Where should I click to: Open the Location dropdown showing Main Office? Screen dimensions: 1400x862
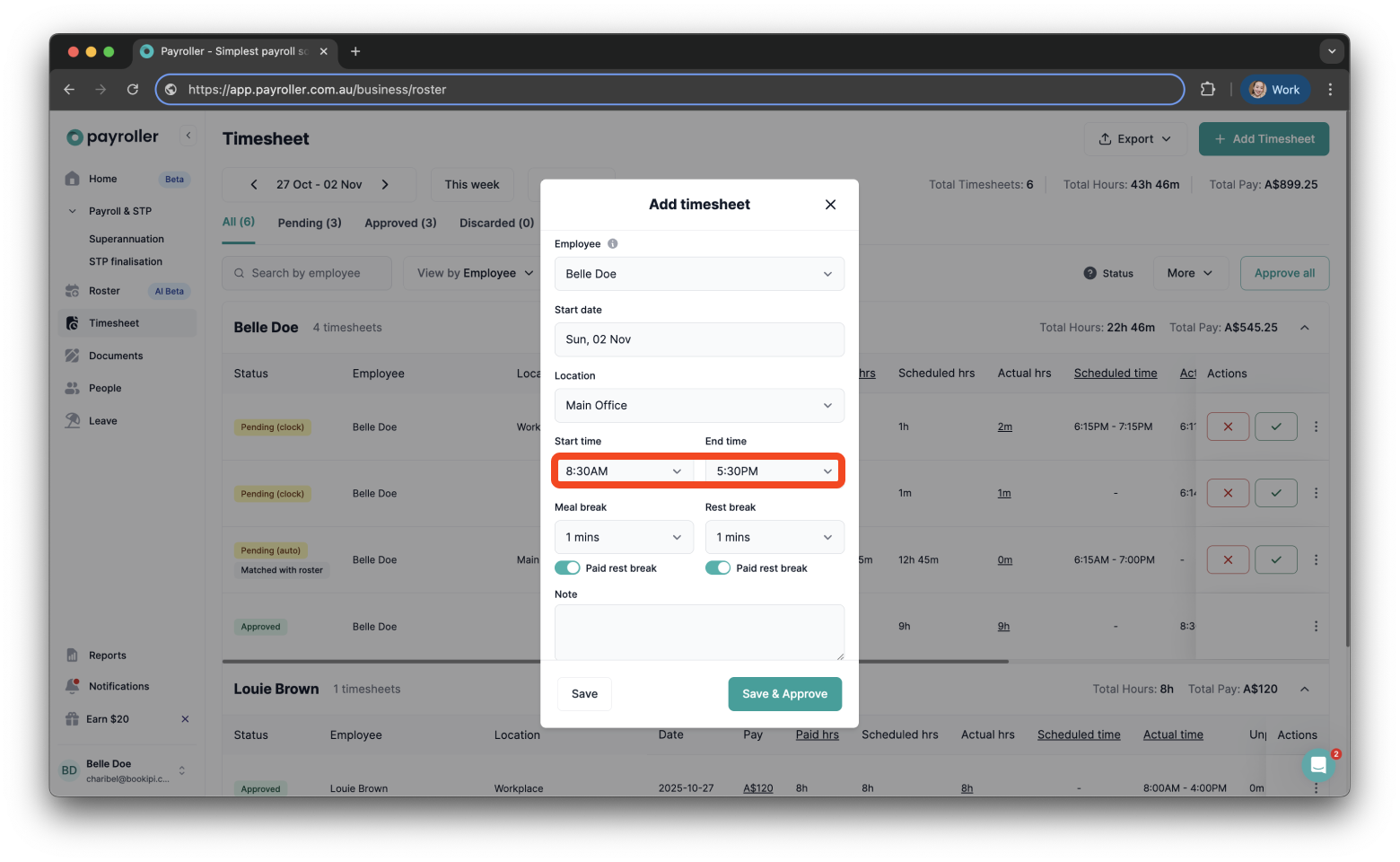pyautogui.click(x=698, y=405)
